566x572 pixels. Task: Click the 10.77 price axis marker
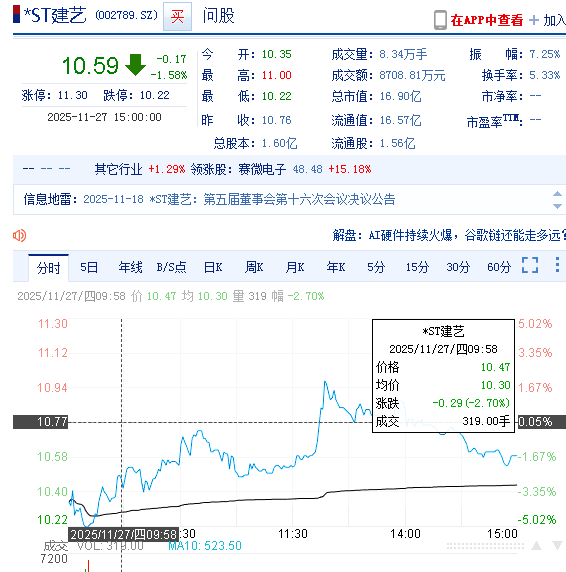[x=40, y=422]
